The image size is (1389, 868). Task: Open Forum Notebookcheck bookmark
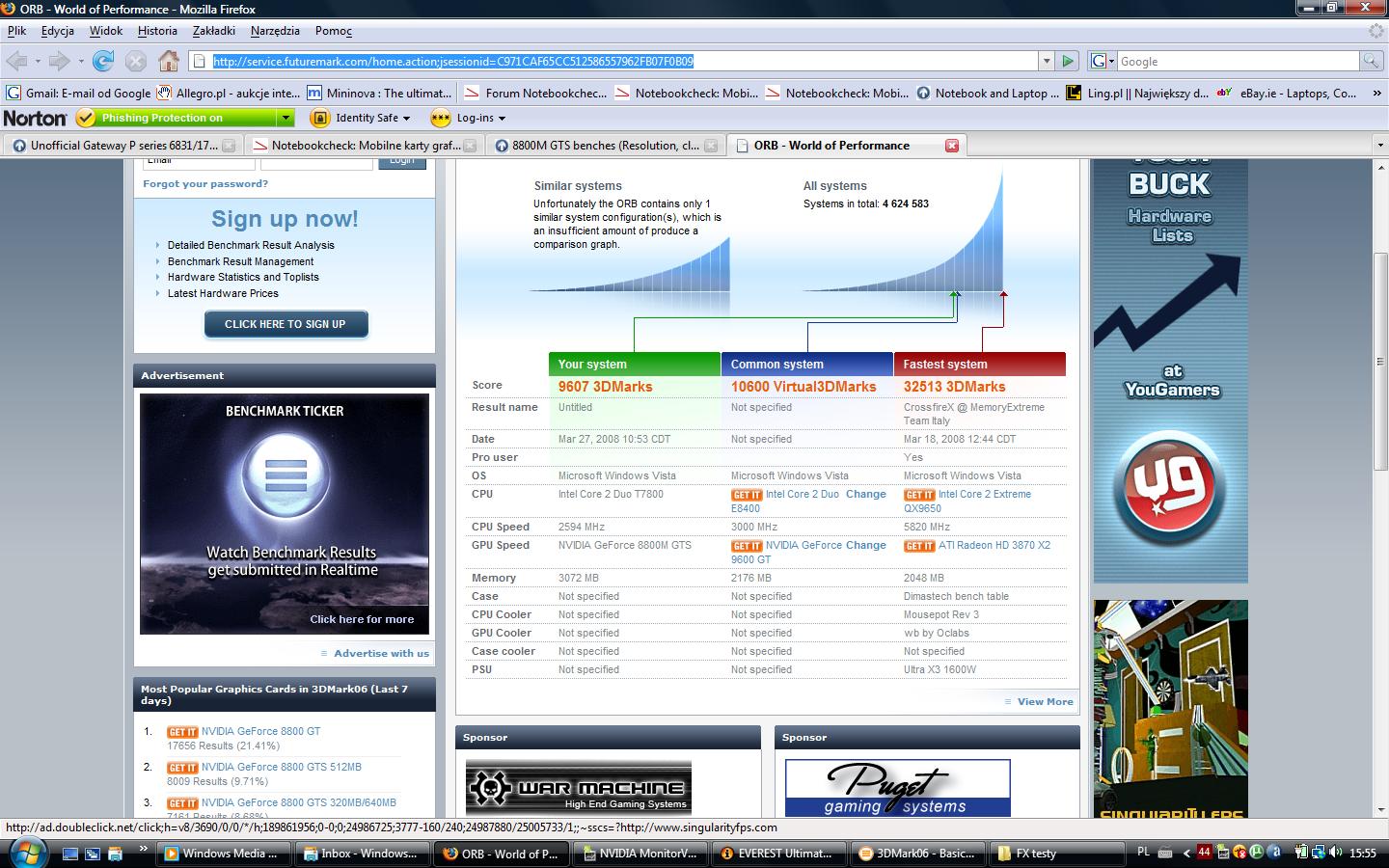(x=535, y=94)
